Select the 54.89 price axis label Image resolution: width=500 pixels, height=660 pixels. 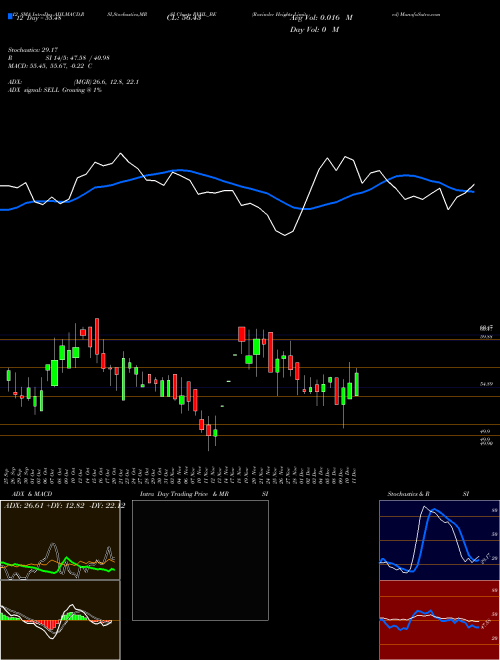pos(487,384)
